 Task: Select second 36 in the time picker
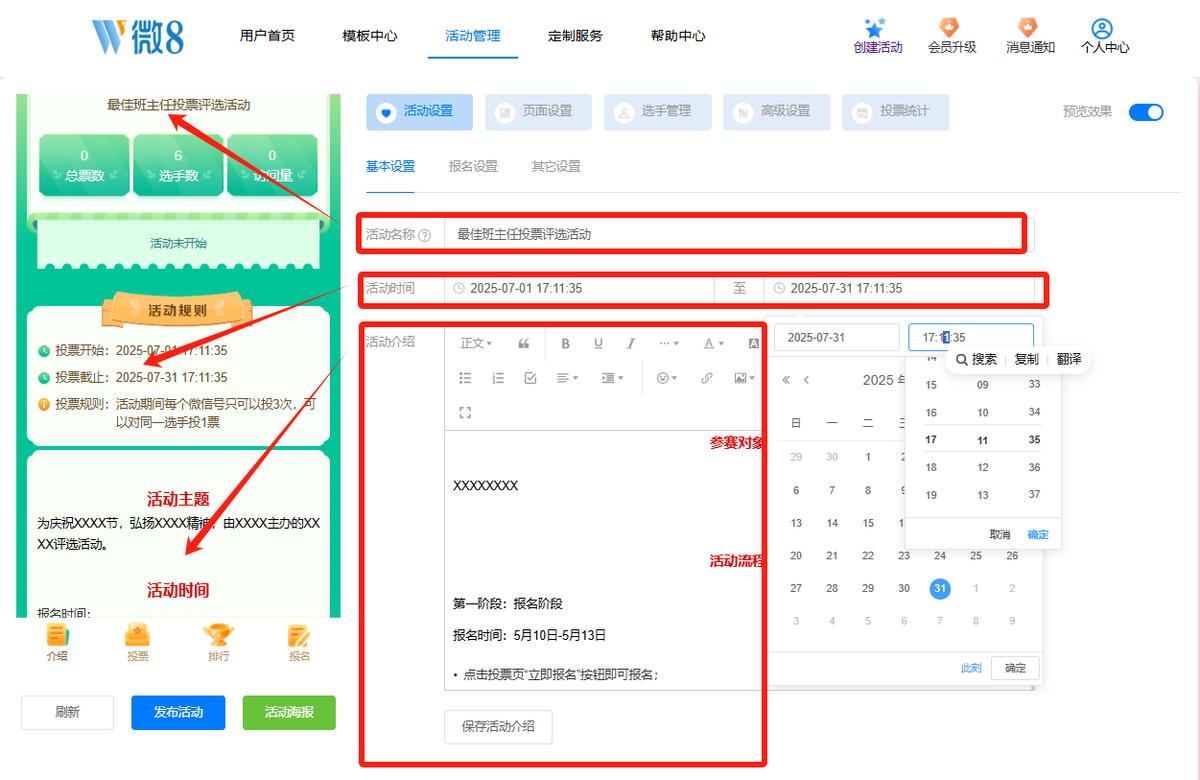[x=1034, y=467]
